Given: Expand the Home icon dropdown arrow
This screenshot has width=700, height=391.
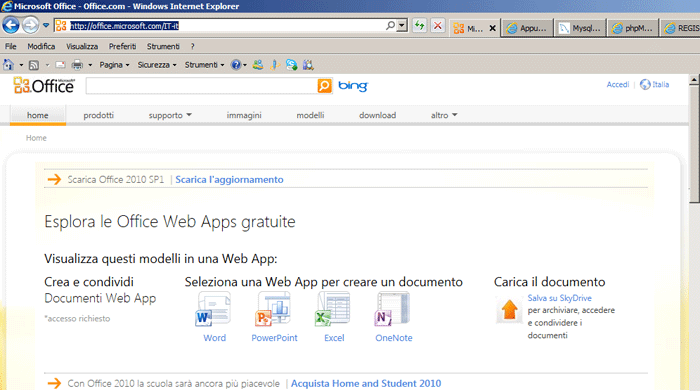Looking at the screenshot, I should (x=21, y=65).
